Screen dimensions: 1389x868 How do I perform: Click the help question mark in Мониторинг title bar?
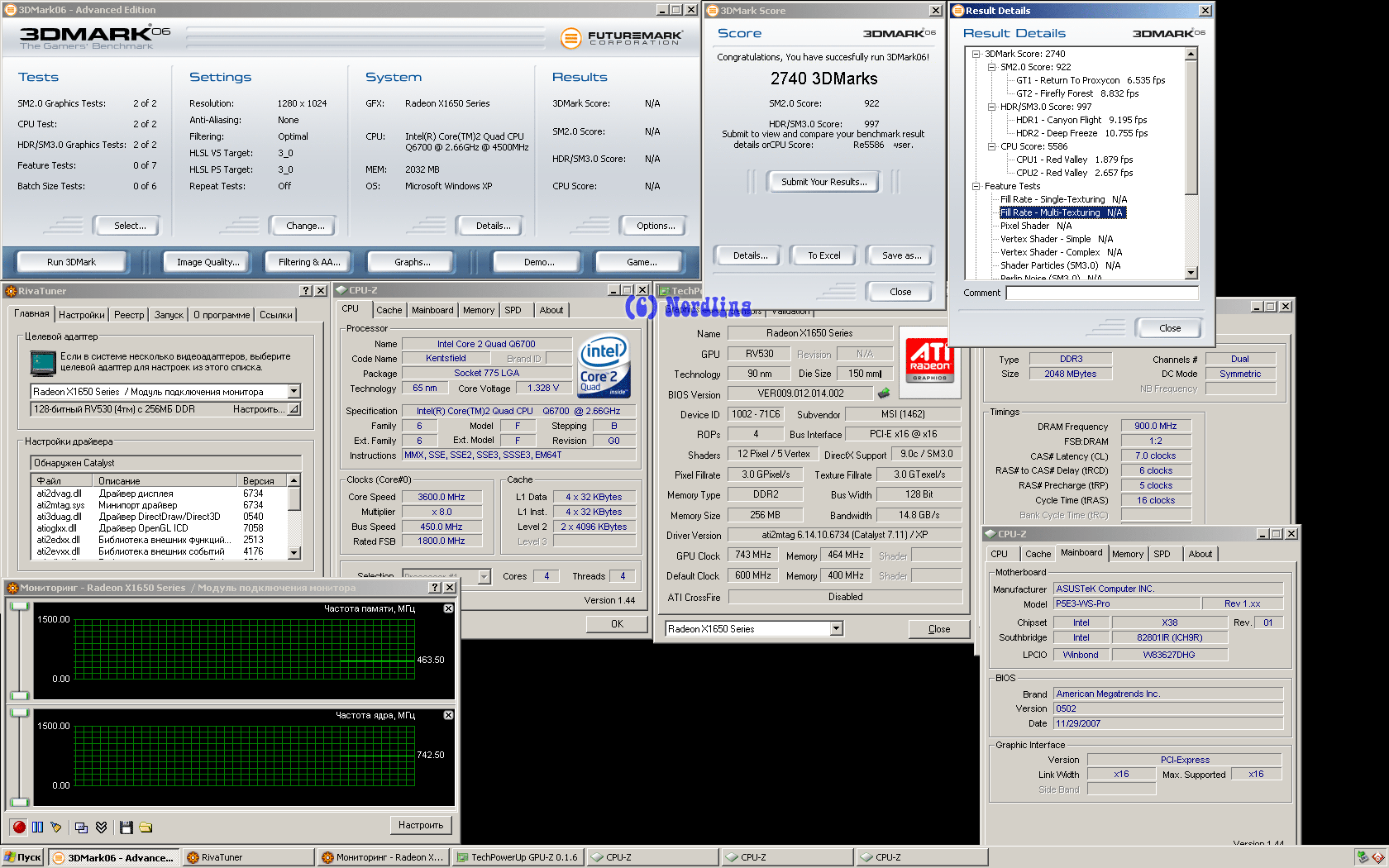coord(435,588)
